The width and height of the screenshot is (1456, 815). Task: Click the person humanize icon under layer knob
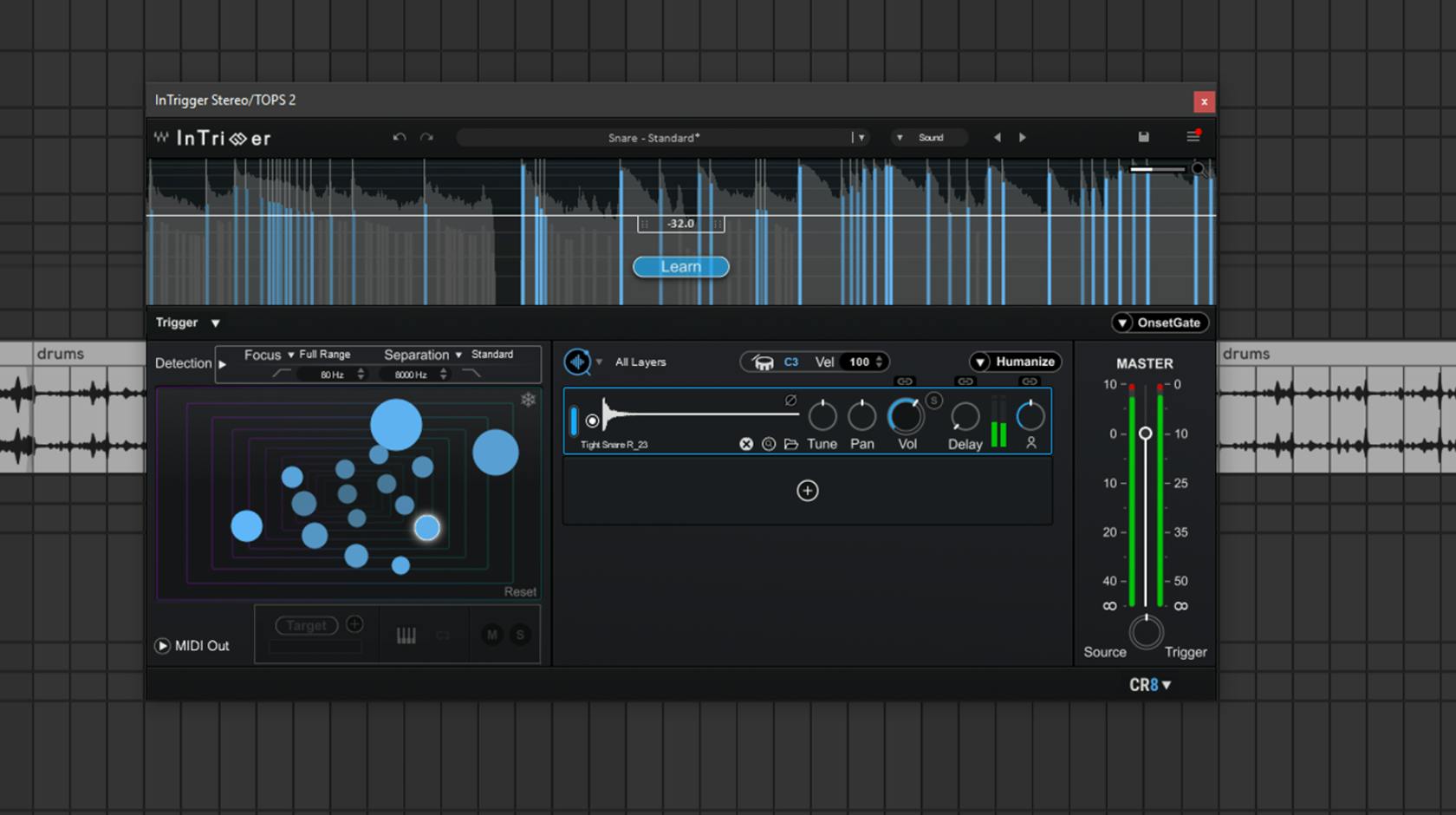pyautogui.click(x=1031, y=443)
